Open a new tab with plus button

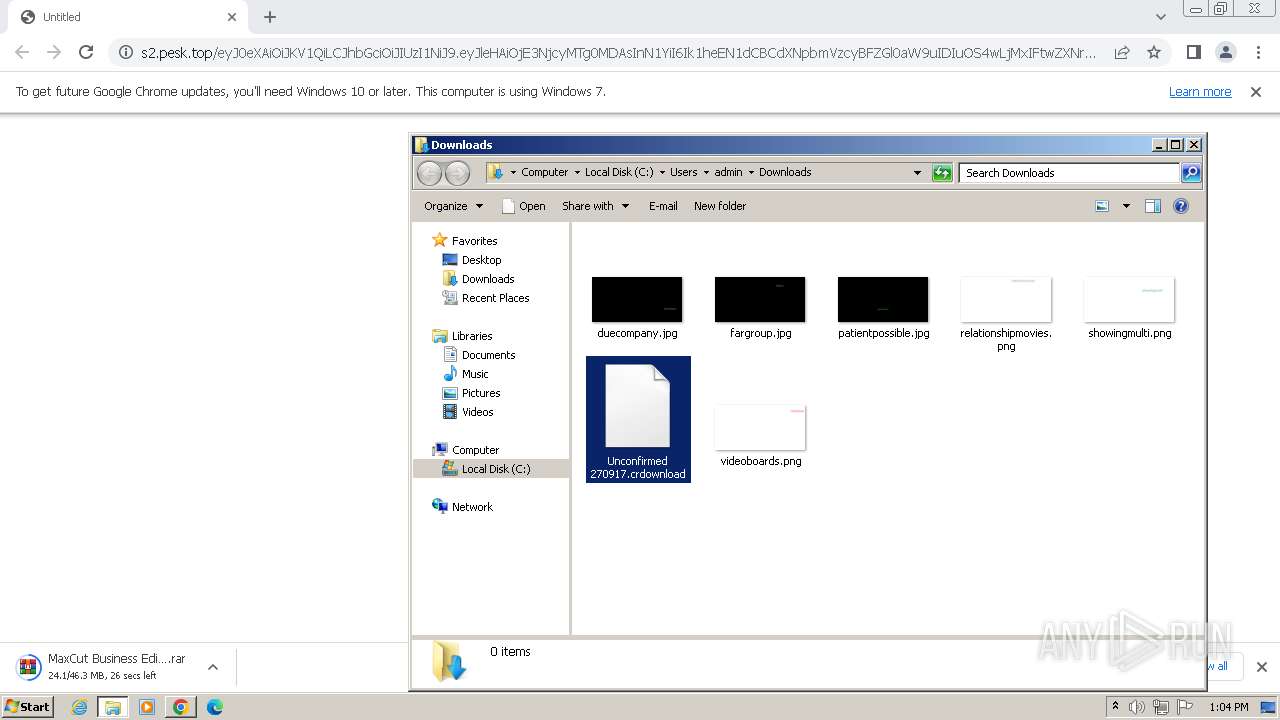point(270,17)
